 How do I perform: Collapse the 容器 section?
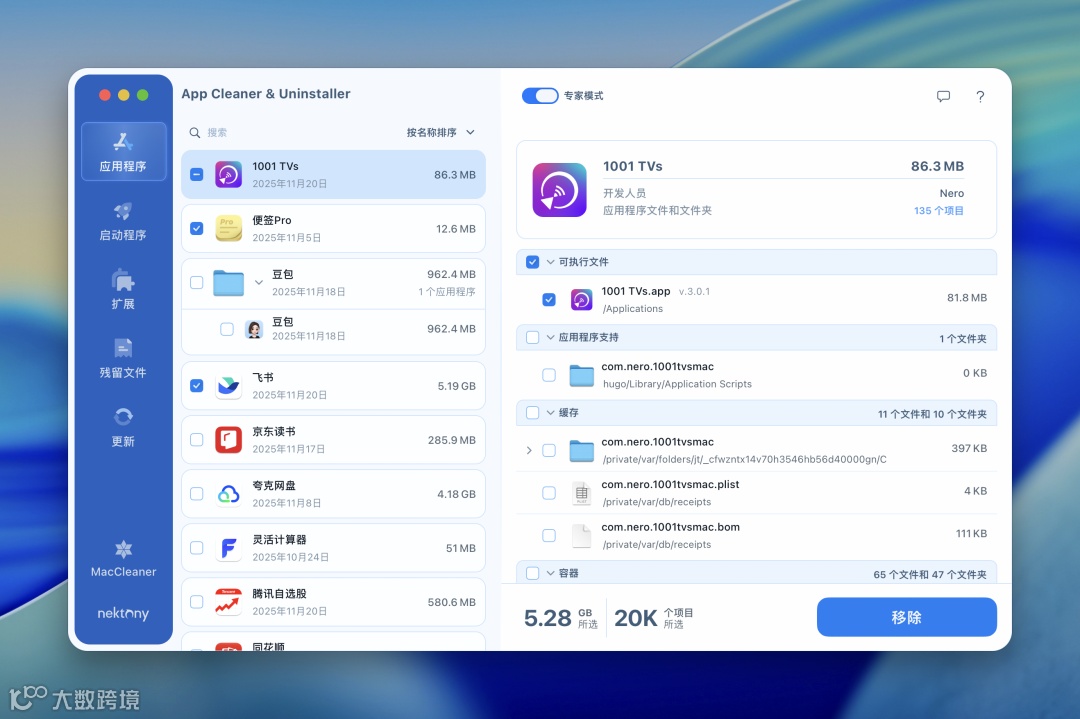pos(550,573)
